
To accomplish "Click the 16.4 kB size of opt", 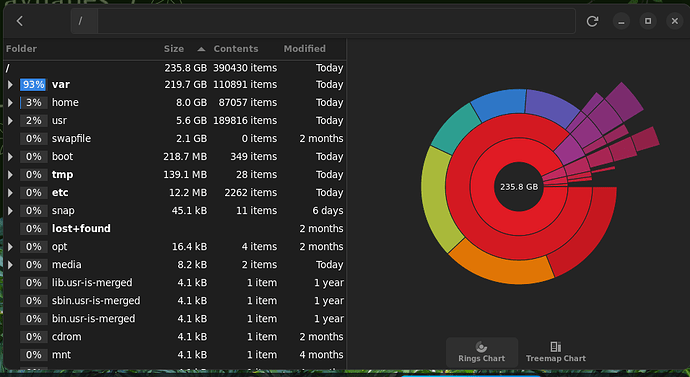I will [189, 247].
